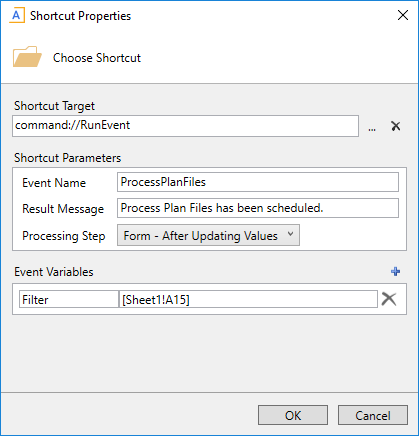
Task: Click the Cancel button
Action: [373, 415]
